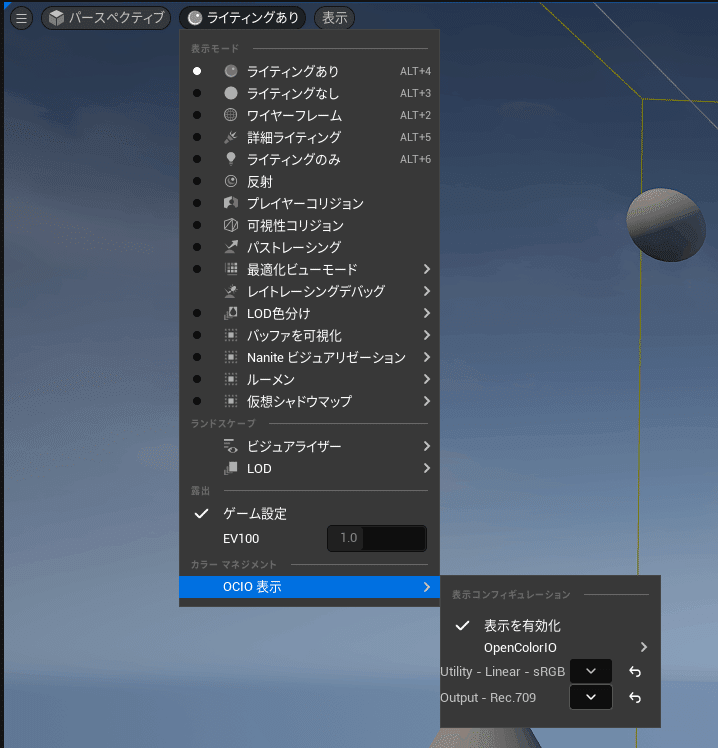Click the sphere object in the viewport
The height and width of the screenshot is (748, 718).
point(666,225)
